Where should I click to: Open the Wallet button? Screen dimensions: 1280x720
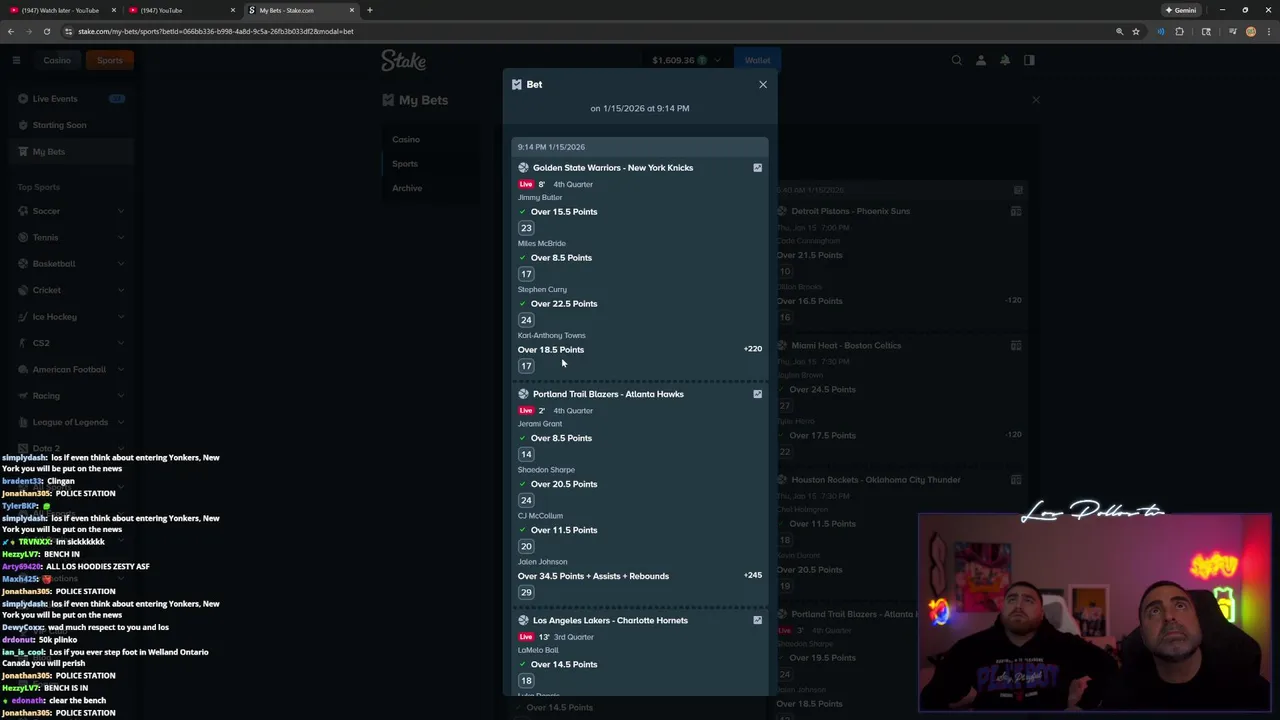[x=757, y=60]
